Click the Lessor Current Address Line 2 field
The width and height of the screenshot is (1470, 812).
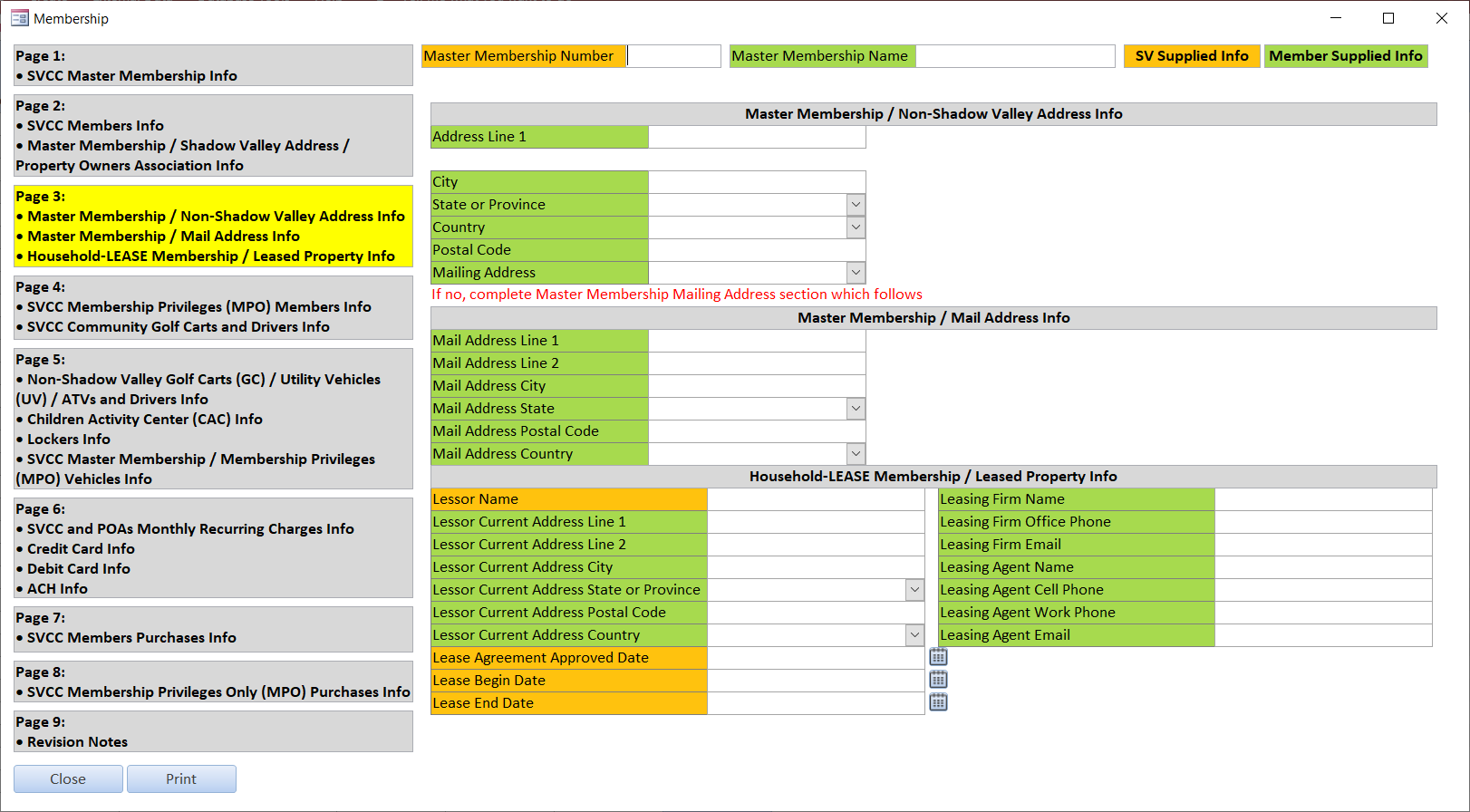coord(816,545)
